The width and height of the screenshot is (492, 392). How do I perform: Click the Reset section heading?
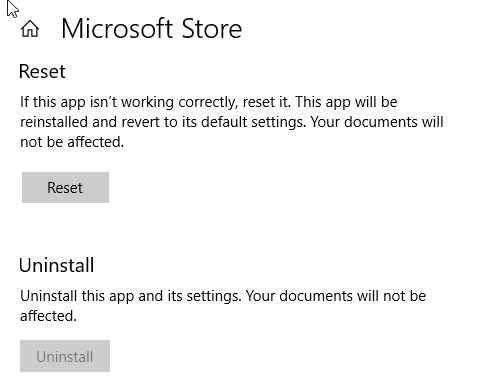point(42,71)
